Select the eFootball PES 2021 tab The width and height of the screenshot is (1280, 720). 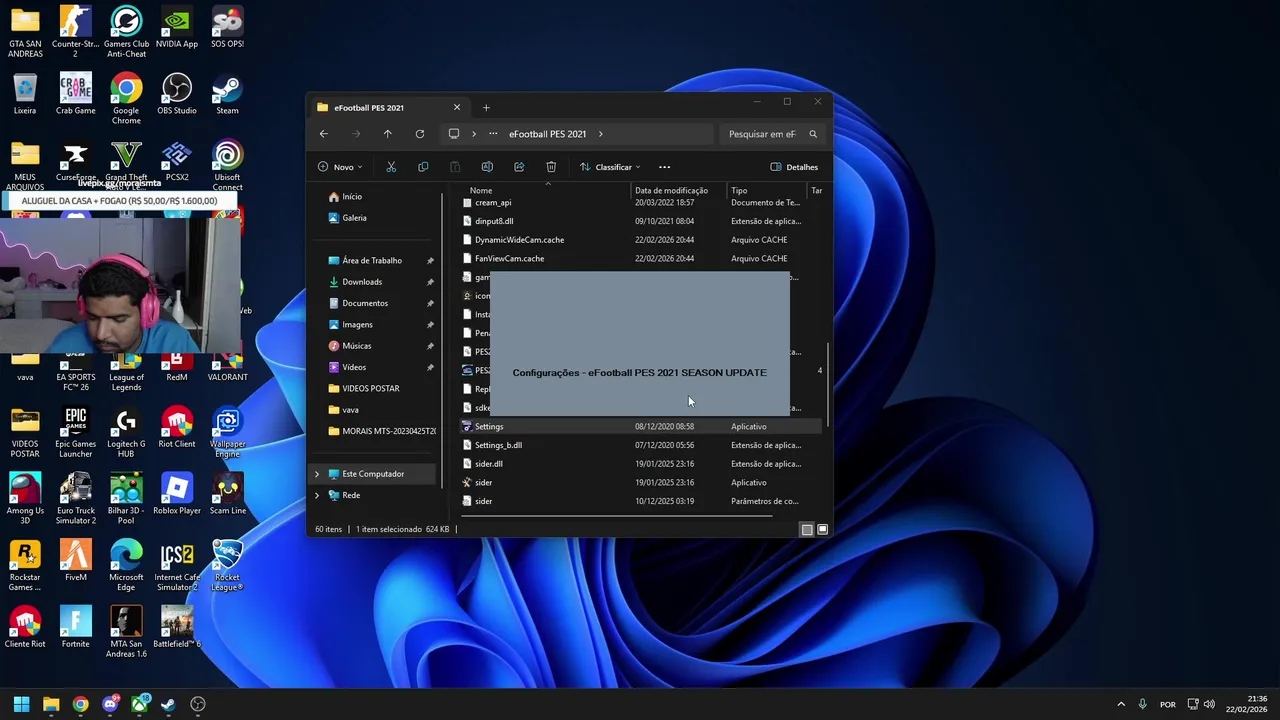click(x=388, y=108)
